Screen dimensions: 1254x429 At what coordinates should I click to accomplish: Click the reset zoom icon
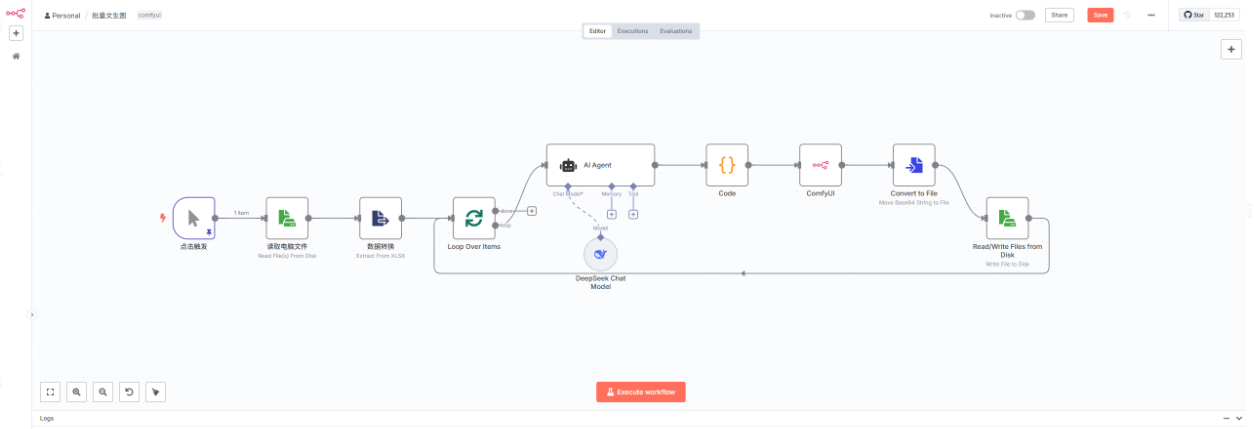click(x=129, y=392)
